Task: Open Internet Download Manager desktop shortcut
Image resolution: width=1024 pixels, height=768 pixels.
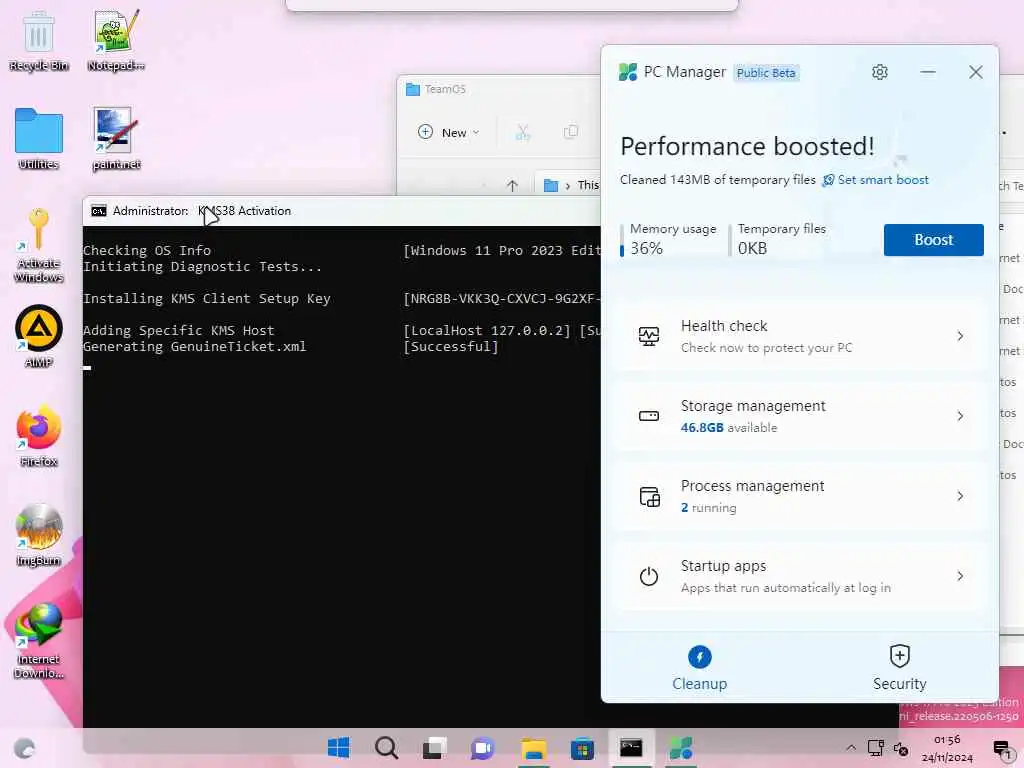Action: (39, 641)
